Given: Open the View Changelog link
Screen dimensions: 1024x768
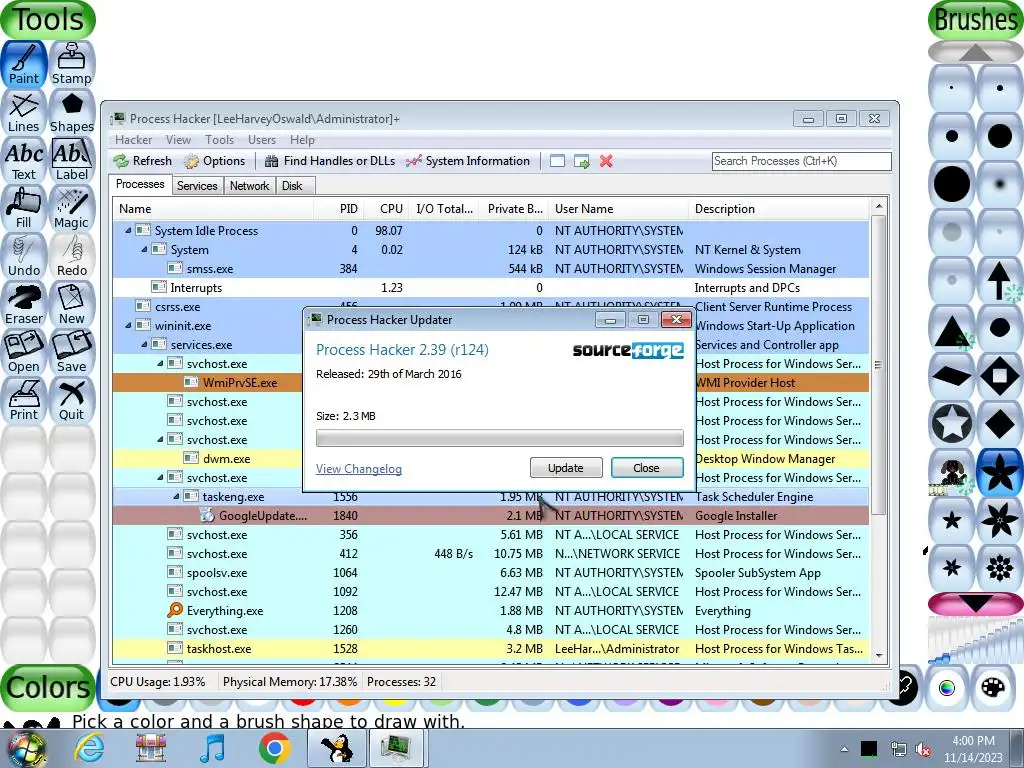Looking at the screenshot, I should click(x=359, y=469).
